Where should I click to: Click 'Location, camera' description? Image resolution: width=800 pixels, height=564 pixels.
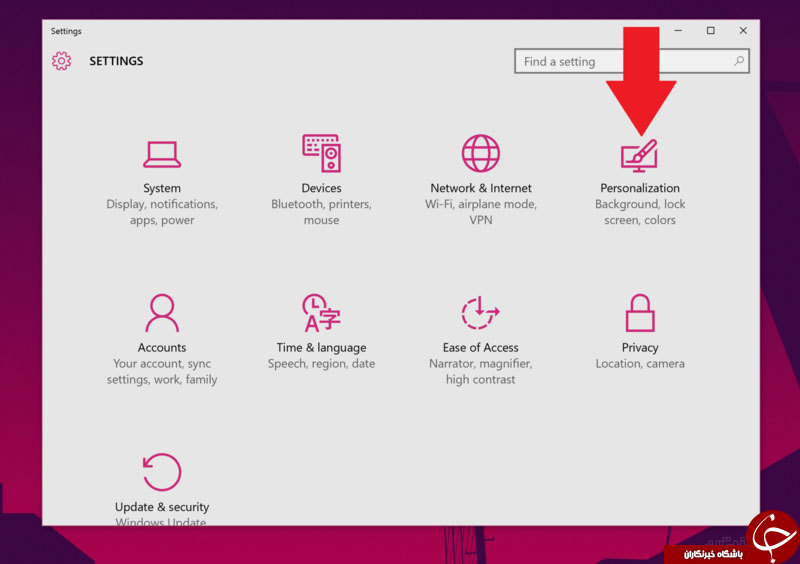coord(640,363)
